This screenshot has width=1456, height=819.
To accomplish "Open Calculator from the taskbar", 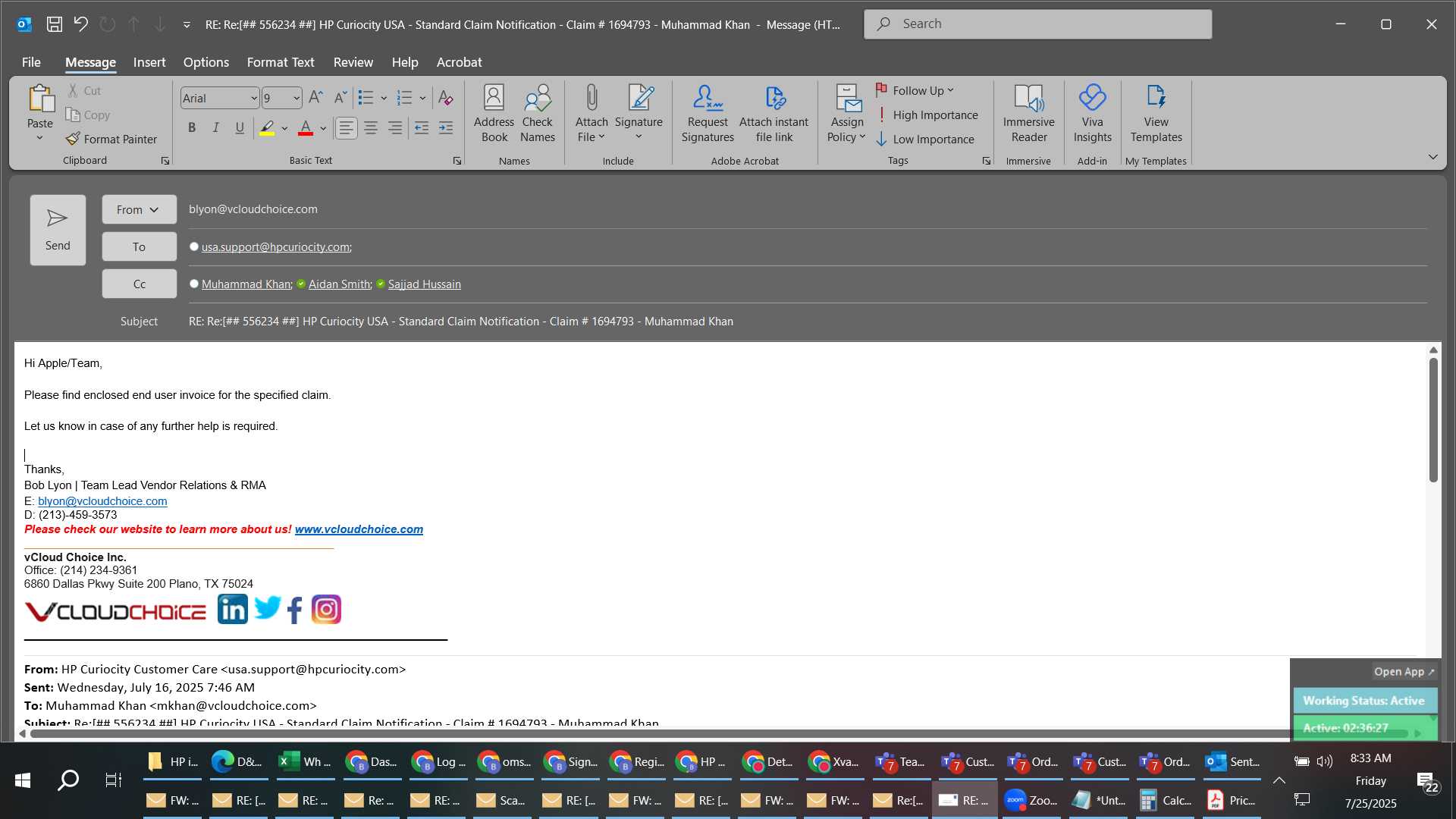I will (x=1164, y=800).
